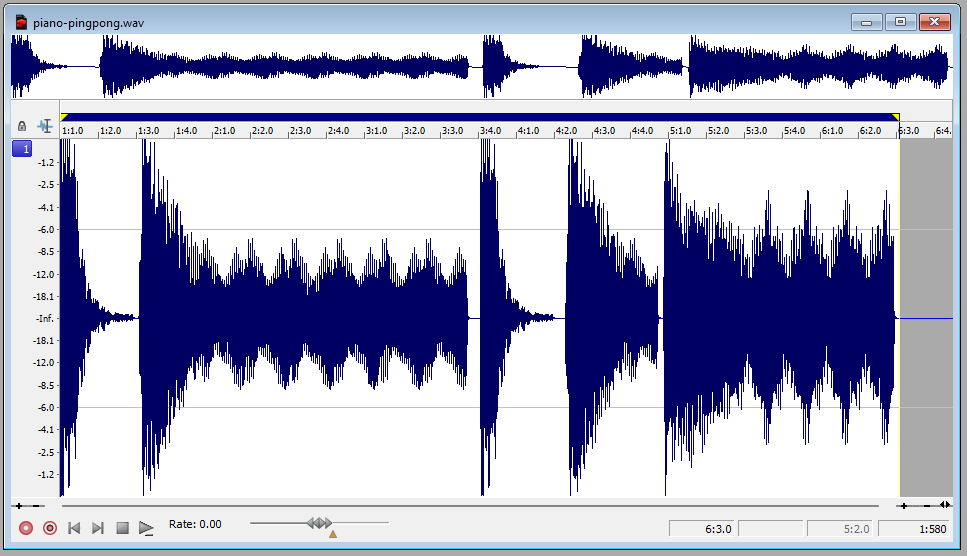Toggle channel 1 button
This screenshot has height=556, width=967.
tap(22, 149)
